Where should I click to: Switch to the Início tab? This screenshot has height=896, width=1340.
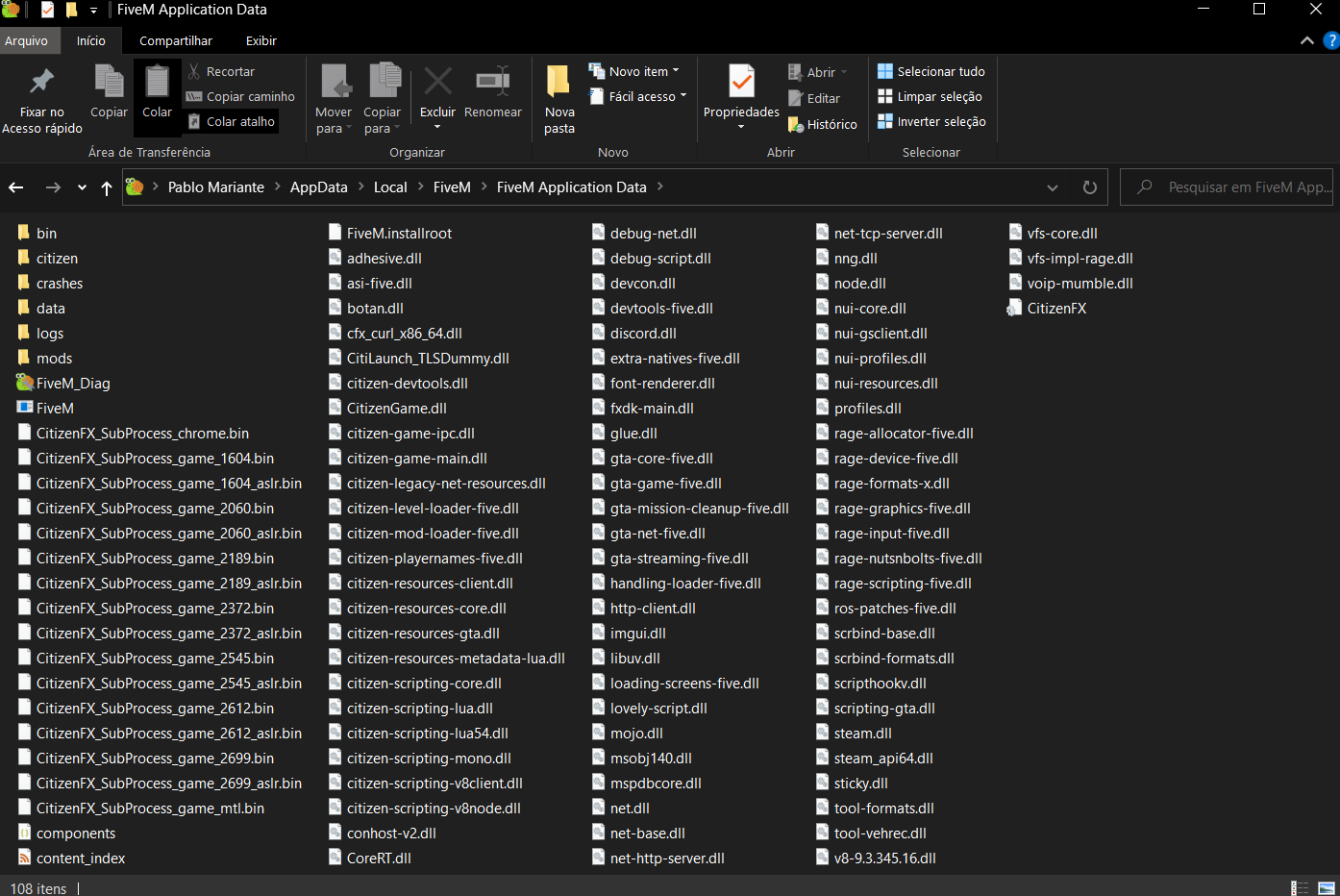tap(91, 40)
